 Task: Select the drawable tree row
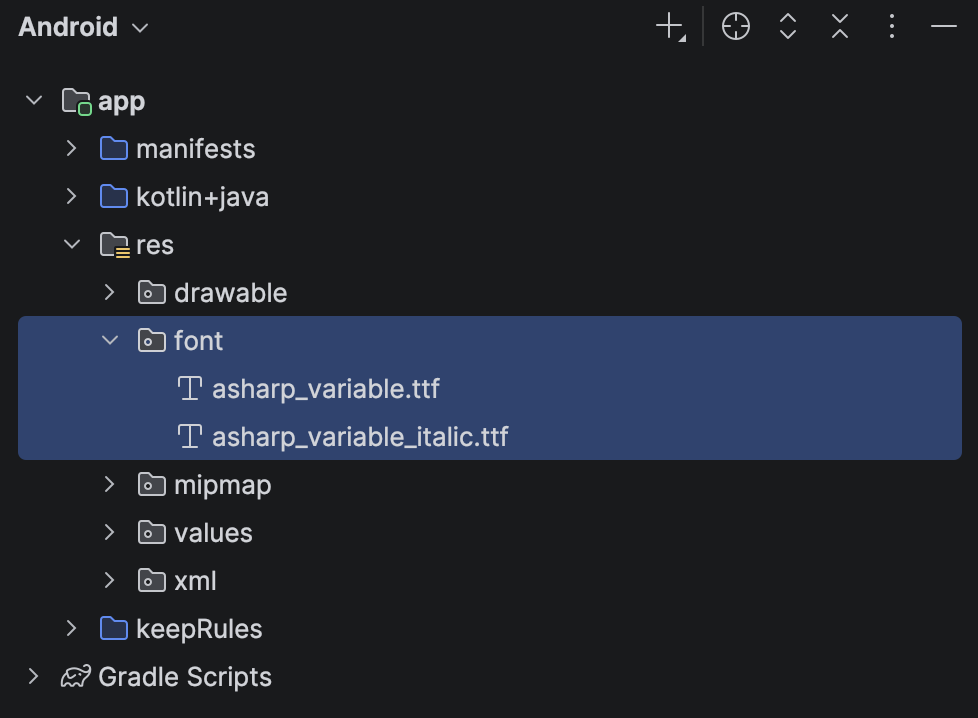tap(490, 293)
